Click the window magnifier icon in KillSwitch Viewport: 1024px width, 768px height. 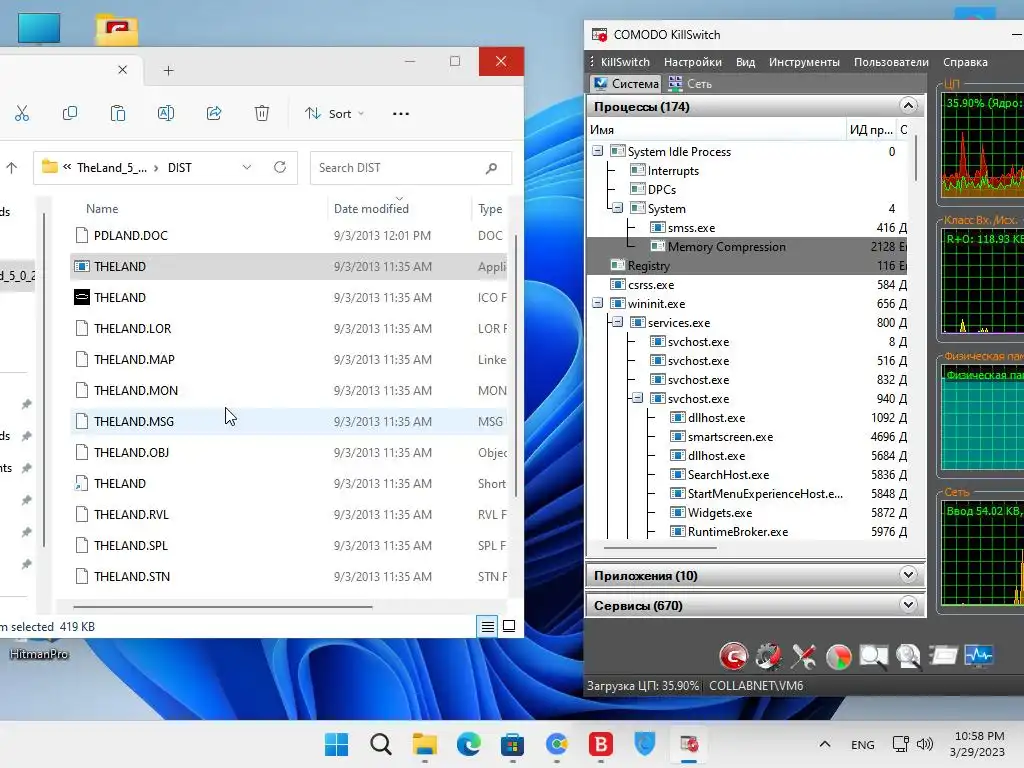pyautogui.click(x=873, y=656)
